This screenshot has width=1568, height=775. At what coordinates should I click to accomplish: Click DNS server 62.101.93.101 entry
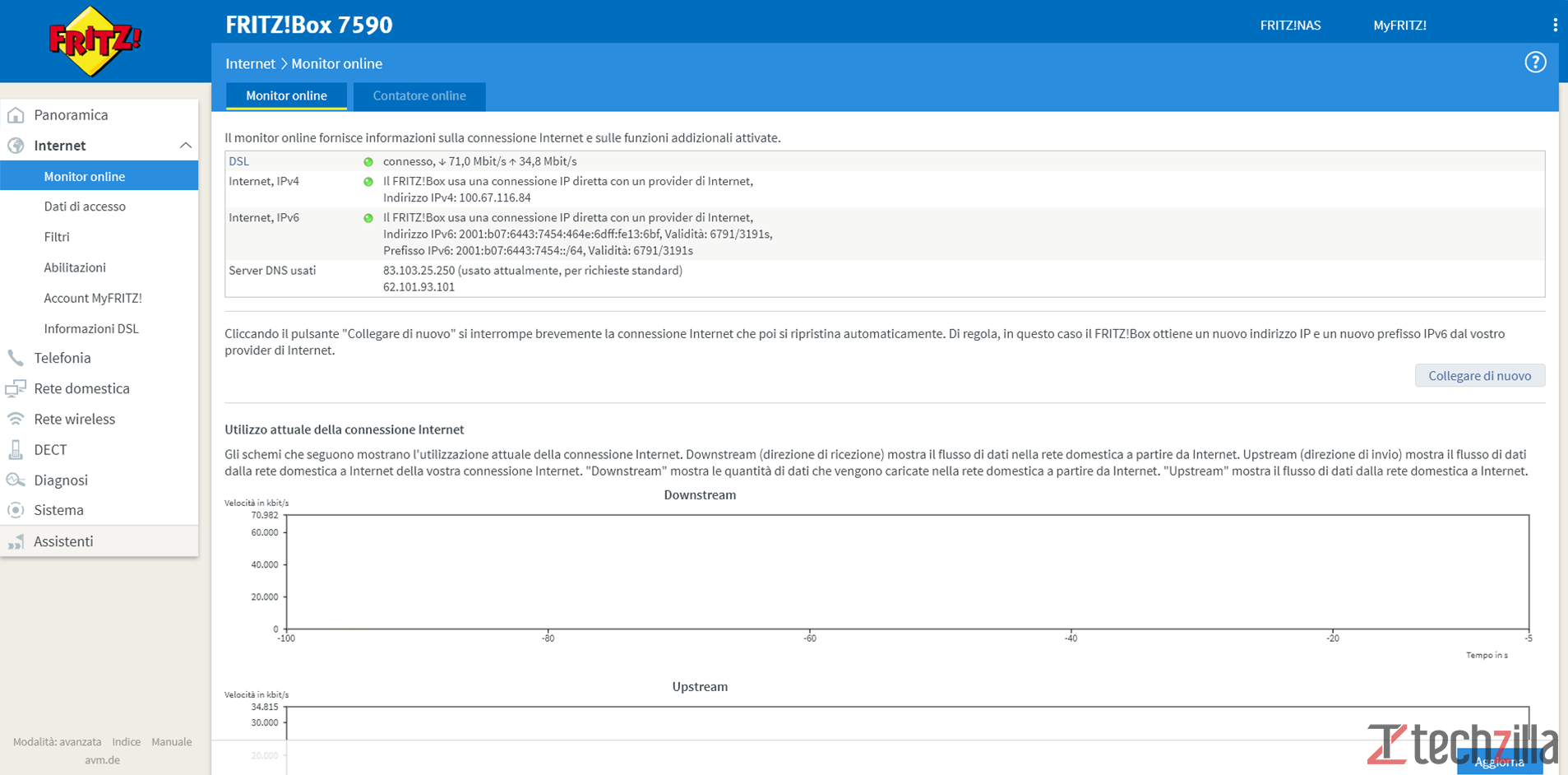(x=419, y=287)
